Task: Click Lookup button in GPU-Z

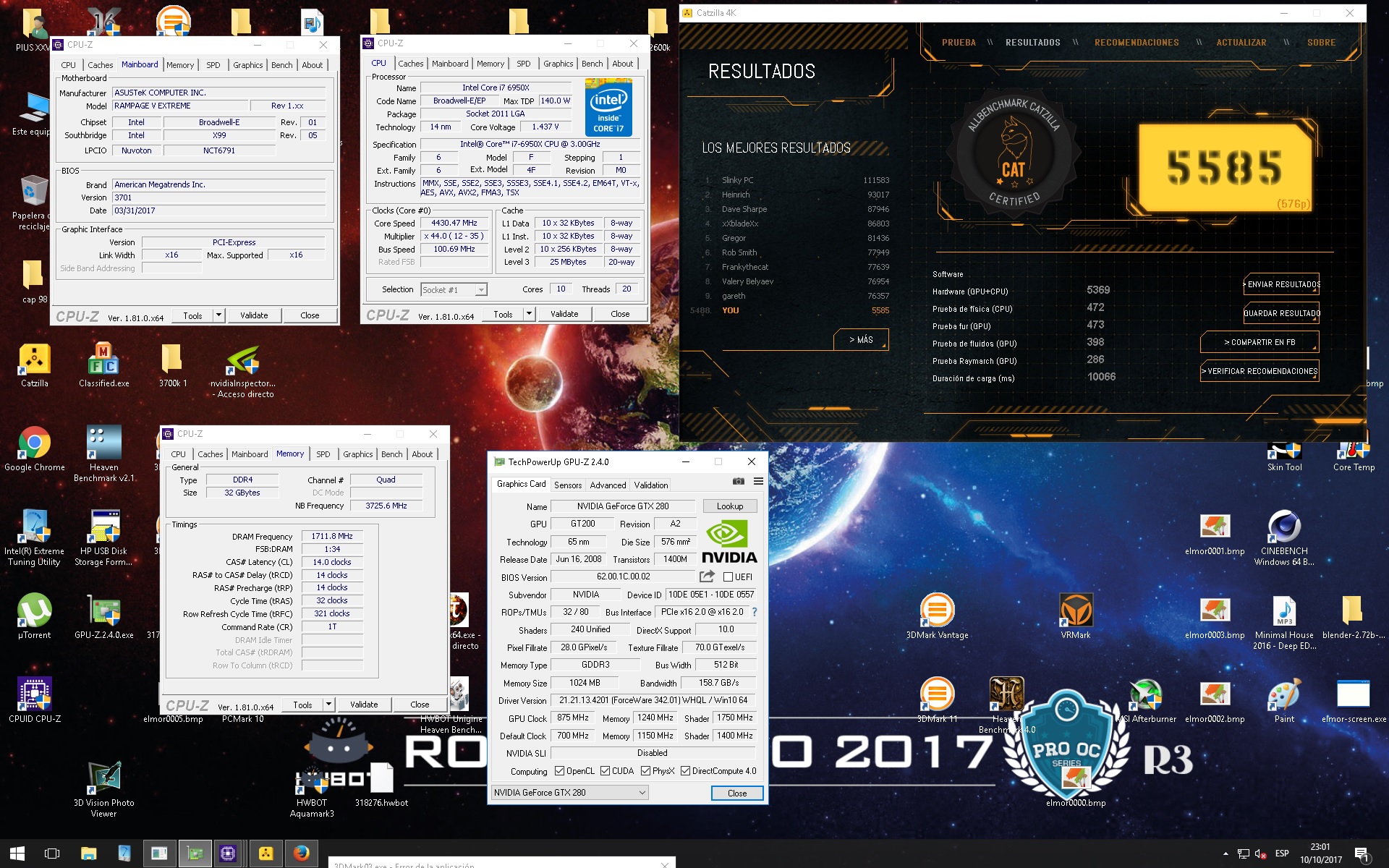Action: pyautogui.click(x=730, y=506)
